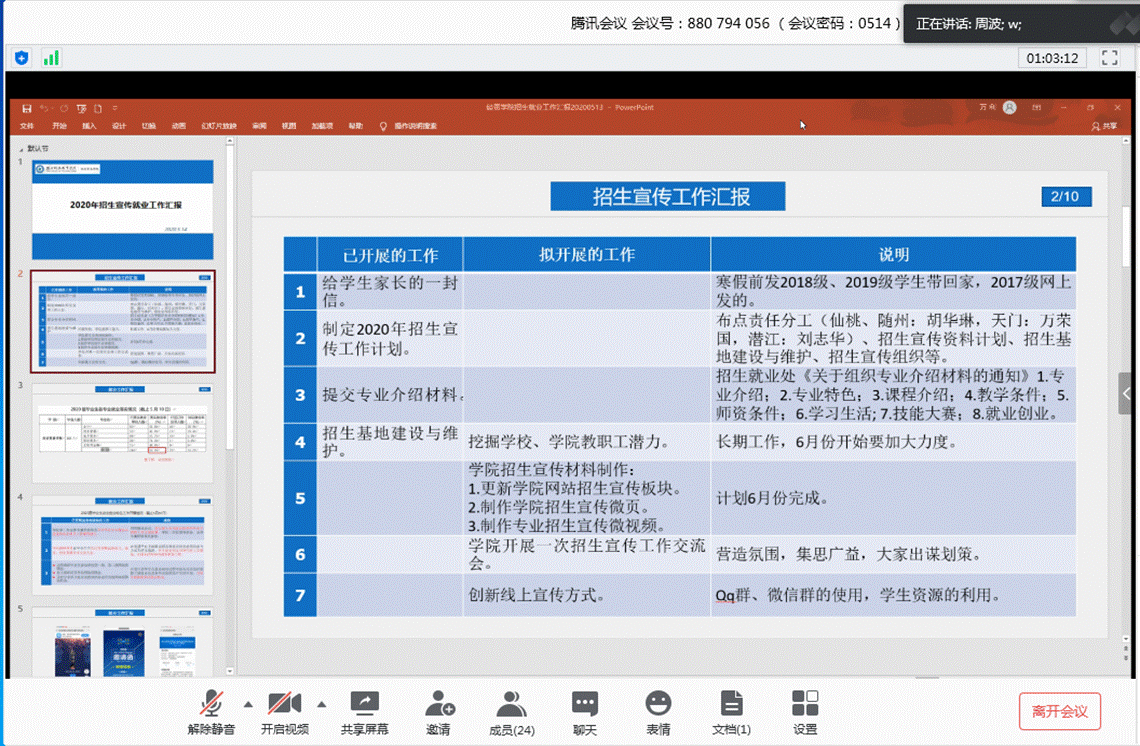Click start-from-beginning slideshow icon
This screenshot has height=746, width=1140.
point(81,108)
